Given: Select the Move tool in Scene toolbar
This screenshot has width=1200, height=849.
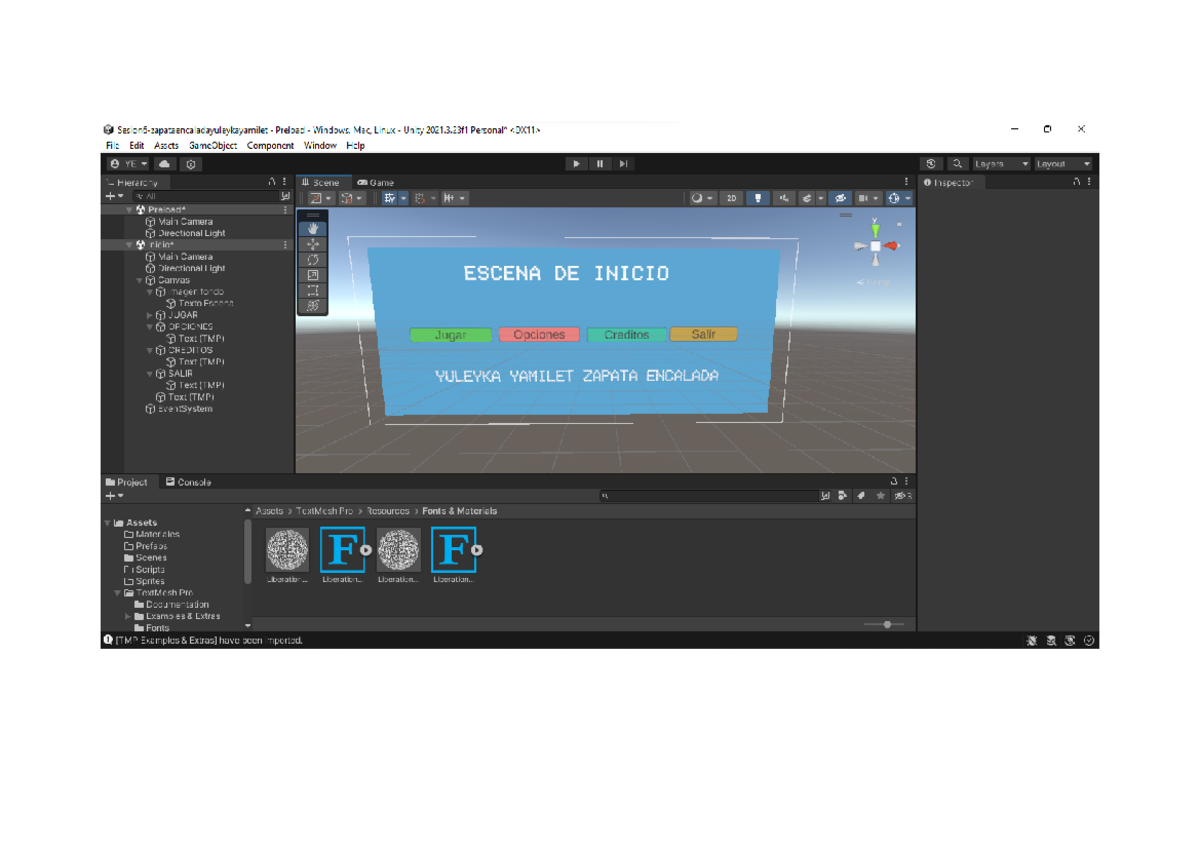Looking at the screenshot, I should coord(312,242).
